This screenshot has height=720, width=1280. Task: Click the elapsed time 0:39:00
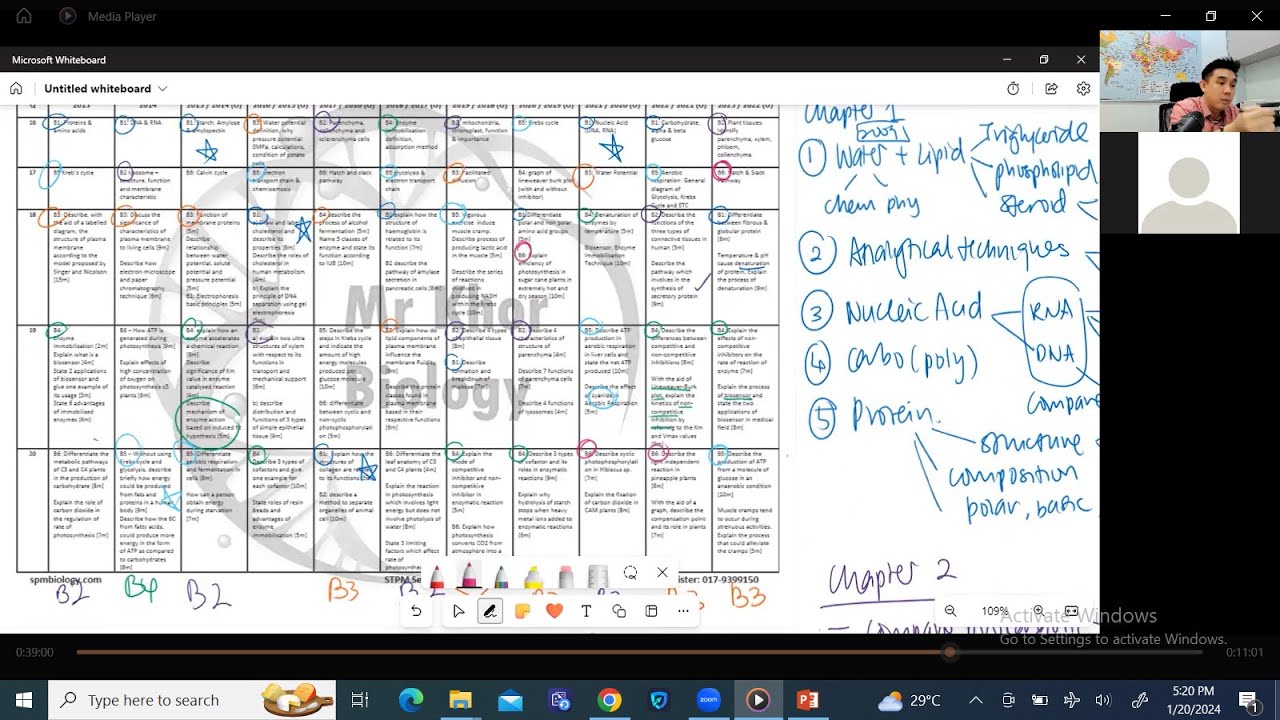tap(34, 652)
